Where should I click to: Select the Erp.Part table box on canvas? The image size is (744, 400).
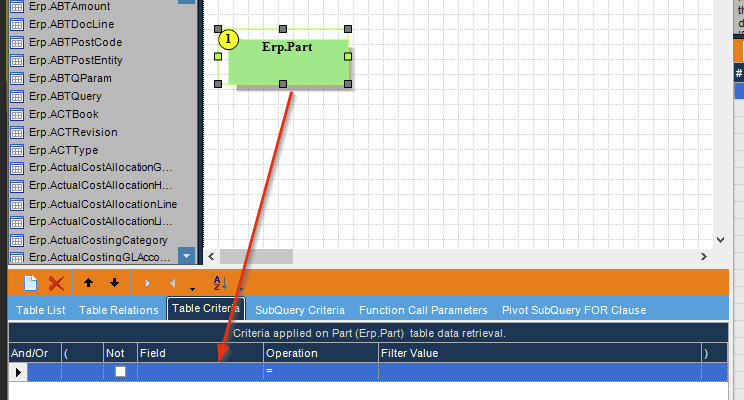[288, 62]
